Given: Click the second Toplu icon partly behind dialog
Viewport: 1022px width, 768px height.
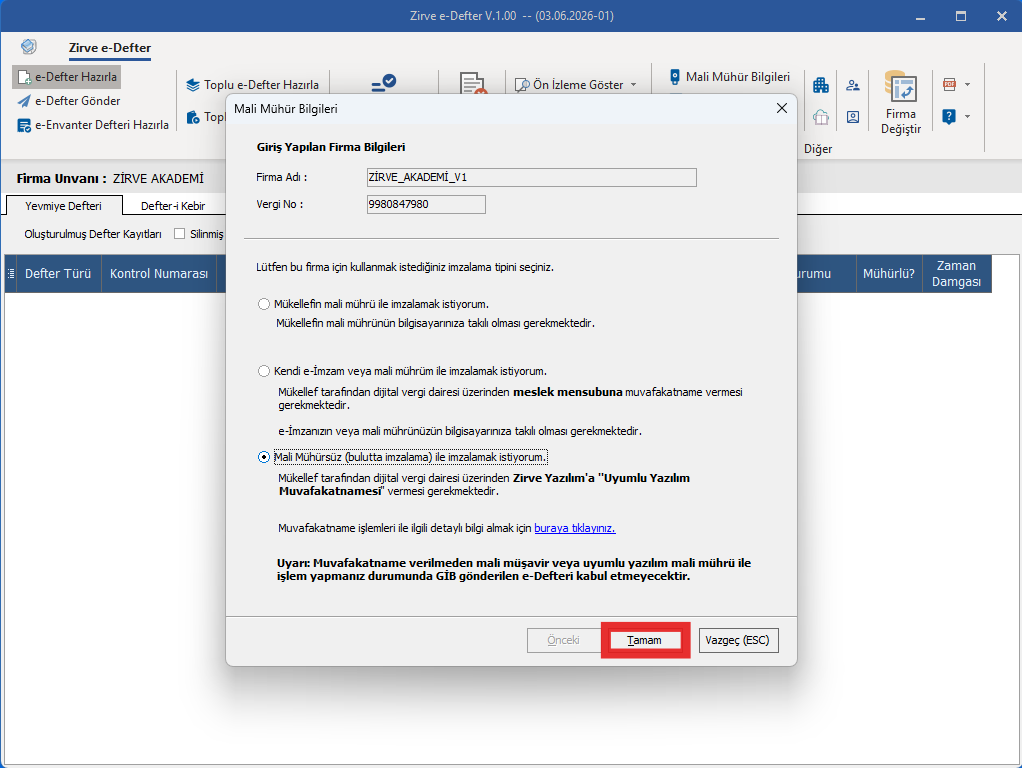Looking at the screenshot, I should point(193,117).
